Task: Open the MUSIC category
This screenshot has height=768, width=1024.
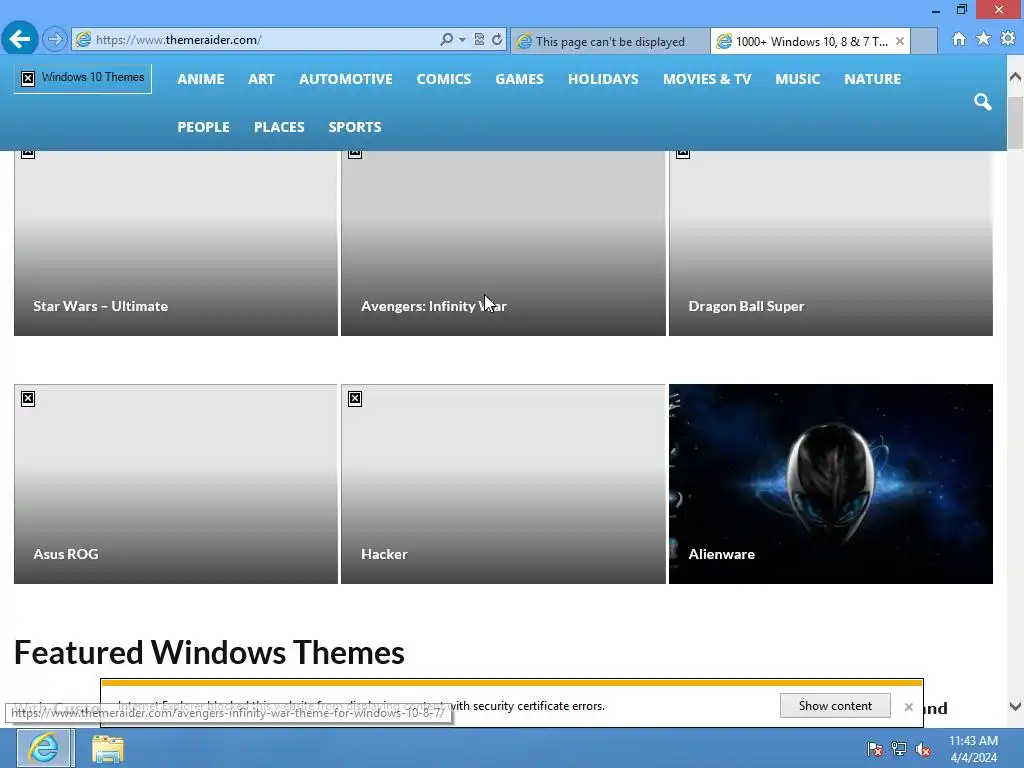Action: click(x=797, y=79)
